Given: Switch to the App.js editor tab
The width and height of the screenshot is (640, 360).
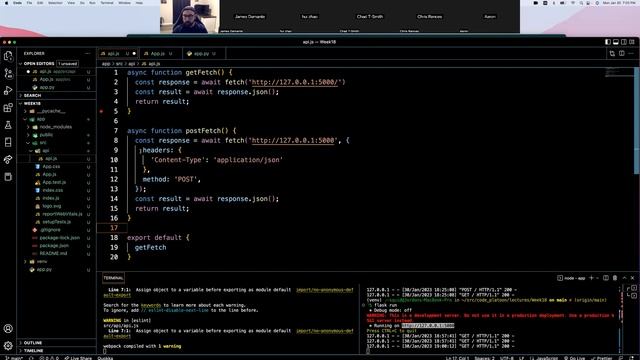Looking at the screenshot, I should [x=160, y=53].
